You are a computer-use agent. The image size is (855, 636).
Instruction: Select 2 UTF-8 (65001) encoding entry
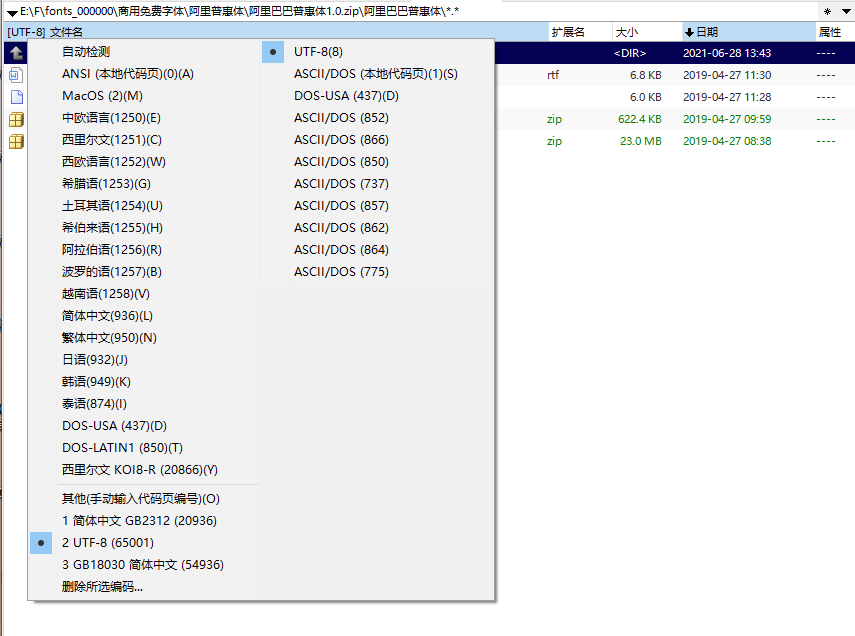(108, 543)
